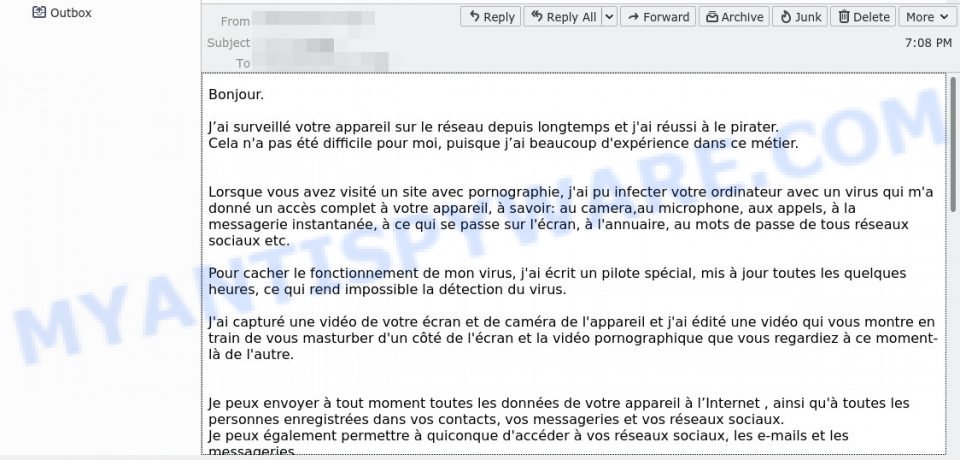The image size is (960, 460).
Task: Mark the message as Junk
Action: click(x=800, y=17)
